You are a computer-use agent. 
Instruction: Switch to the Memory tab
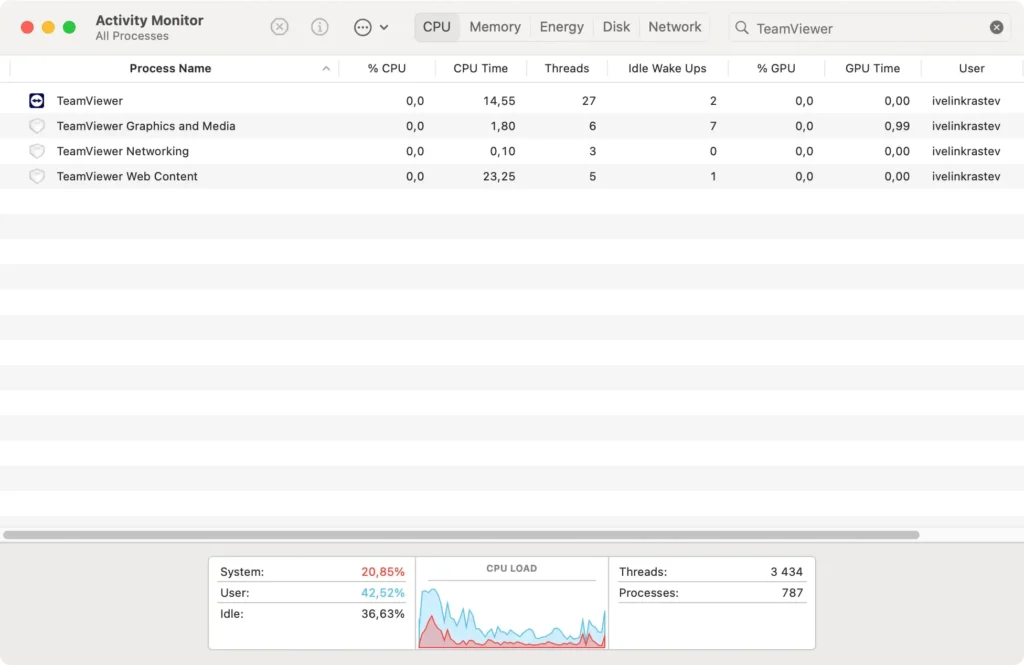[495, 27]
